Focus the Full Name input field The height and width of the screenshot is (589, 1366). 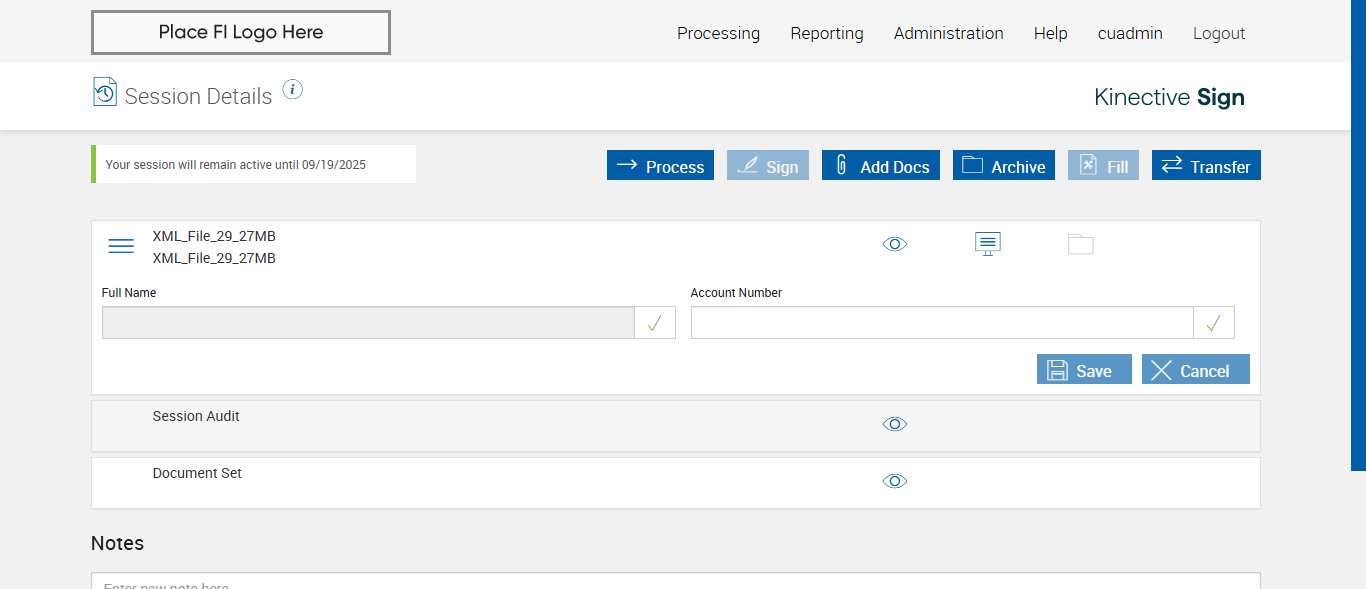point(368,323)
